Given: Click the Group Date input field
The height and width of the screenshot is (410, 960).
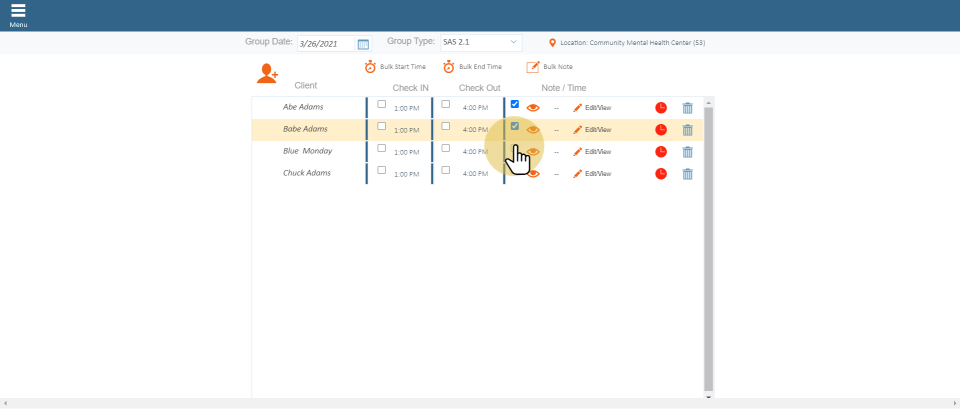Looking at the screenshot, I should (325, 44).
